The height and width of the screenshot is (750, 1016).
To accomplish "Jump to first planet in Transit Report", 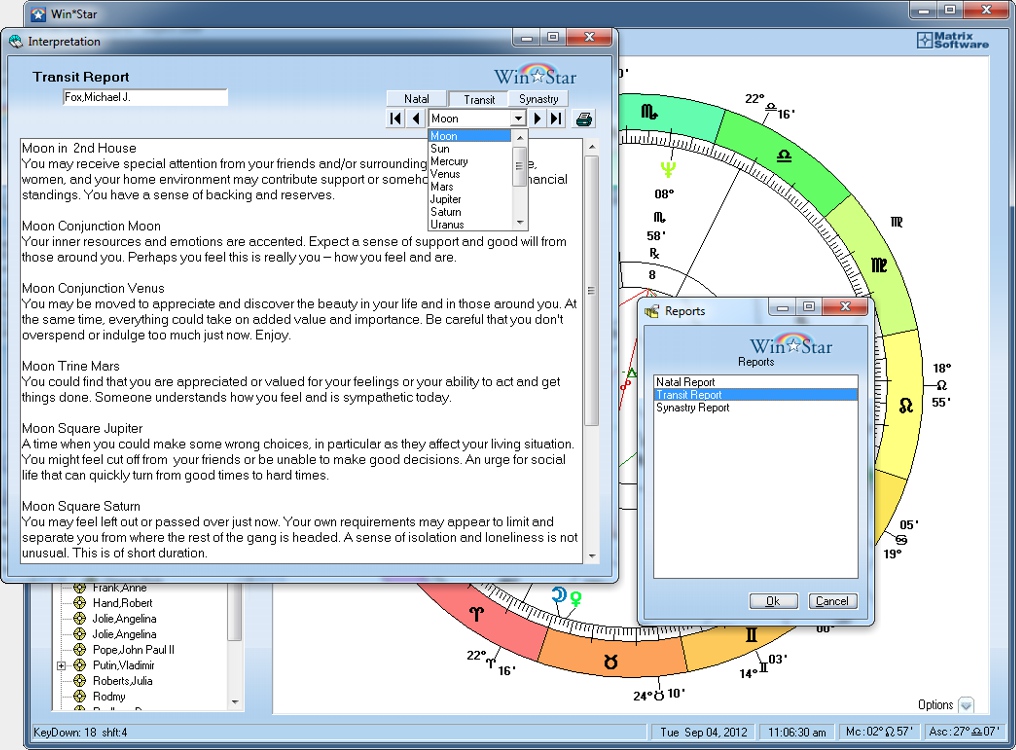I will 395,119.
